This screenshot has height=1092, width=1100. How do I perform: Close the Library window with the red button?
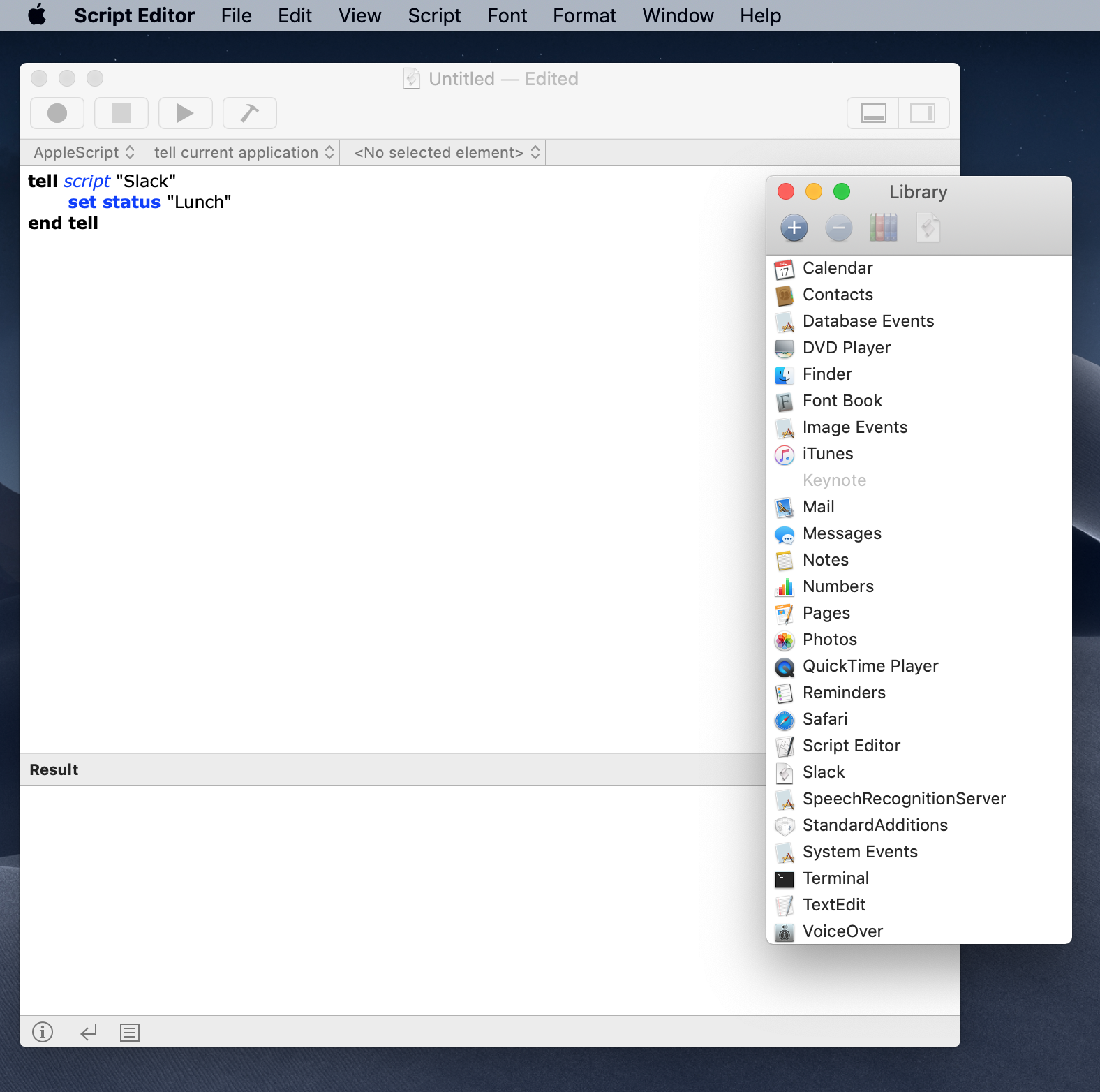[x=786, y=191]
